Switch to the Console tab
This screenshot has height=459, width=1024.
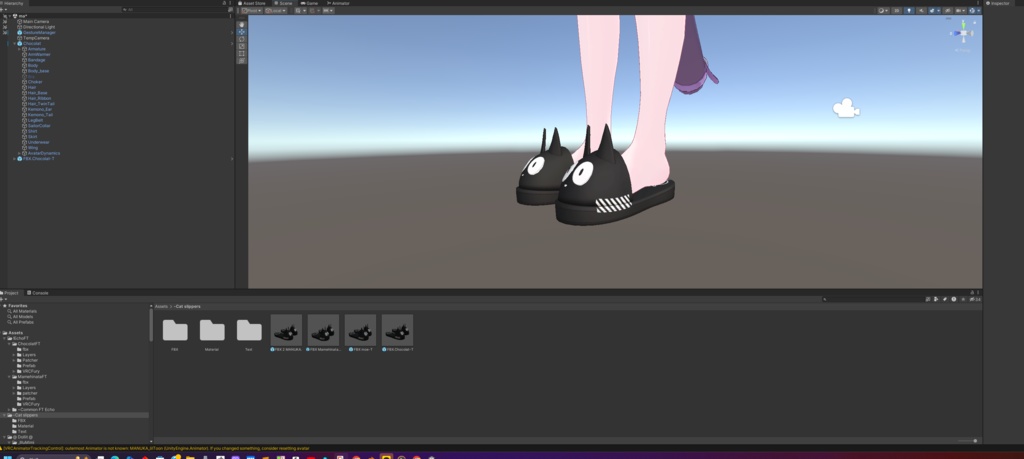(x=38, y=293)
